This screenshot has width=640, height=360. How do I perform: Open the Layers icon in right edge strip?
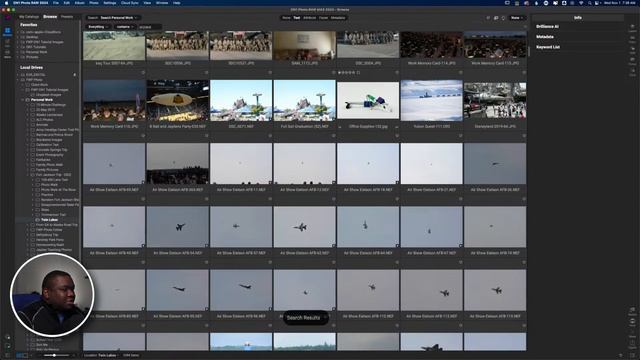coord(632,29)
